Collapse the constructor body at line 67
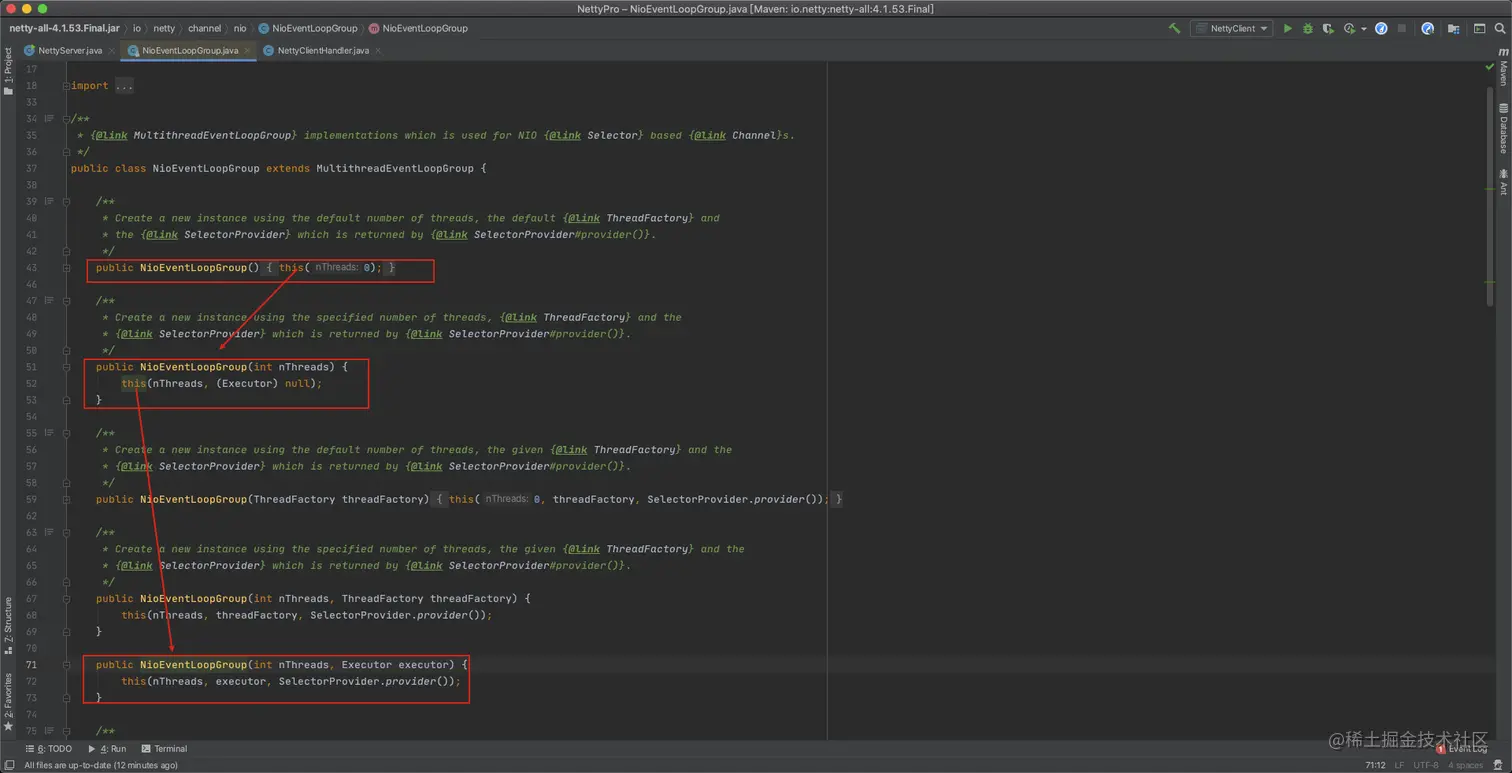 coord(66,599)
